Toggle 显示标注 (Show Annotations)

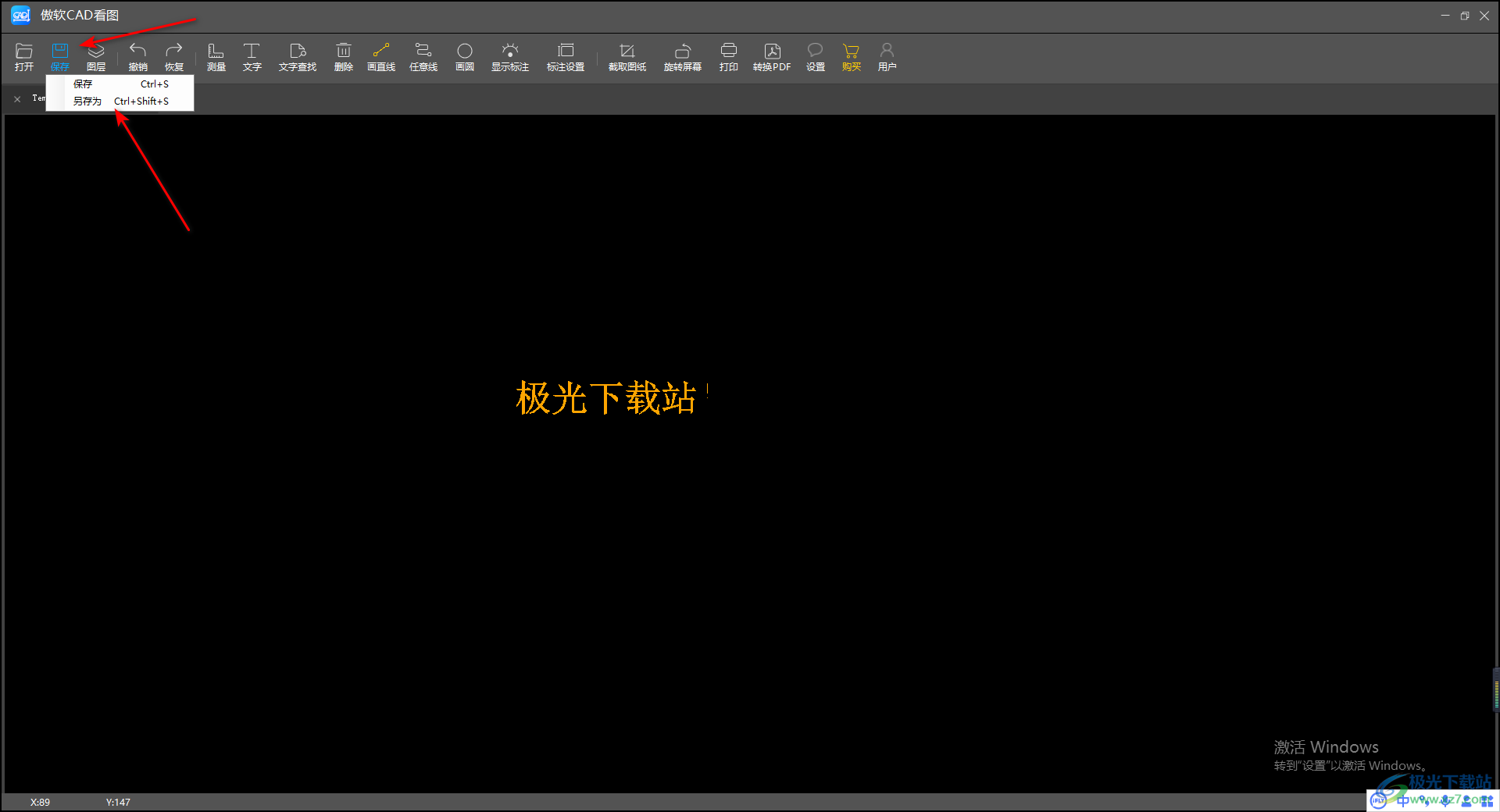(509, 56)
